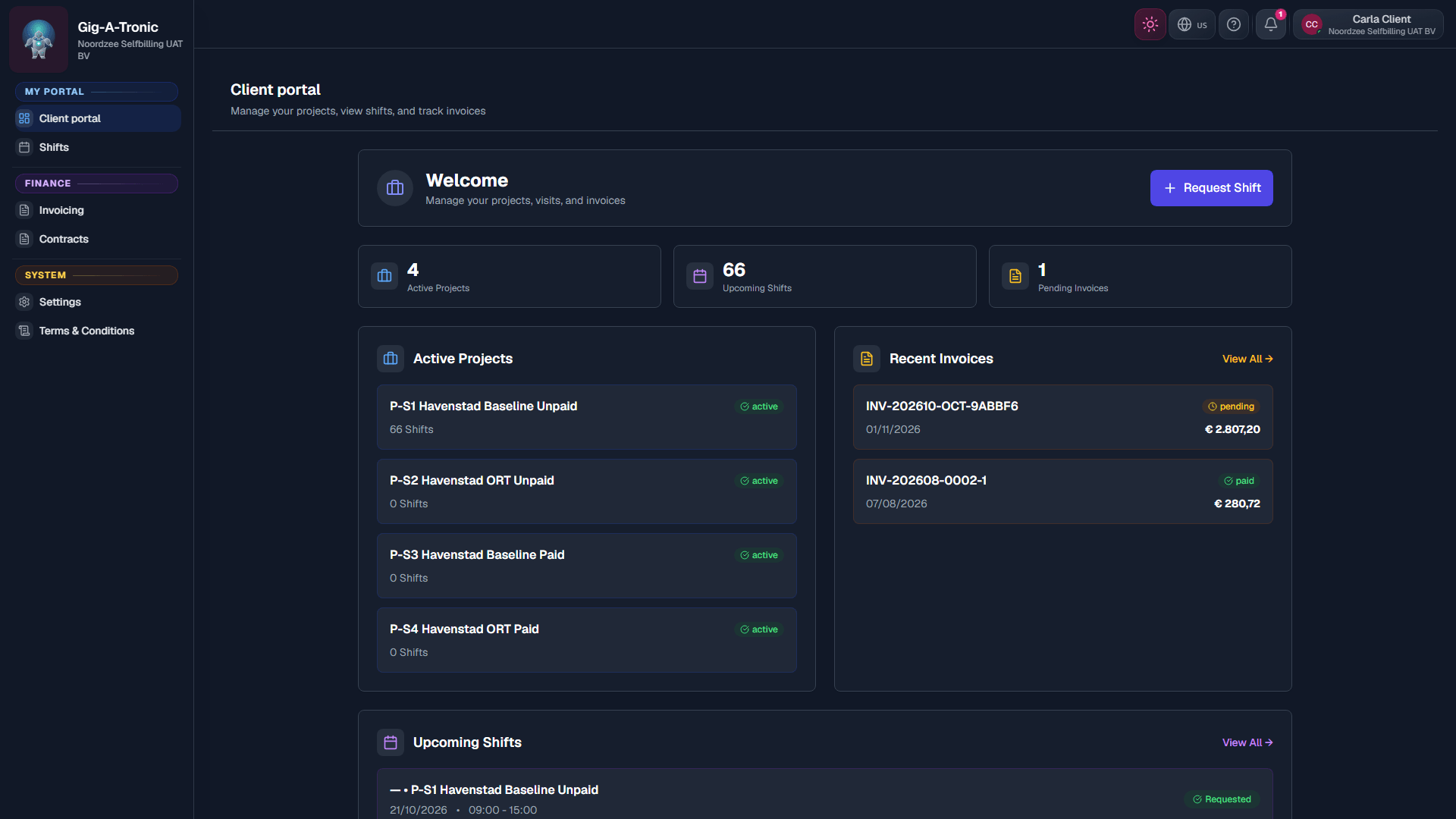Click the Client portal grid icon
The image size is (1456, 819).
coord(24,118)
